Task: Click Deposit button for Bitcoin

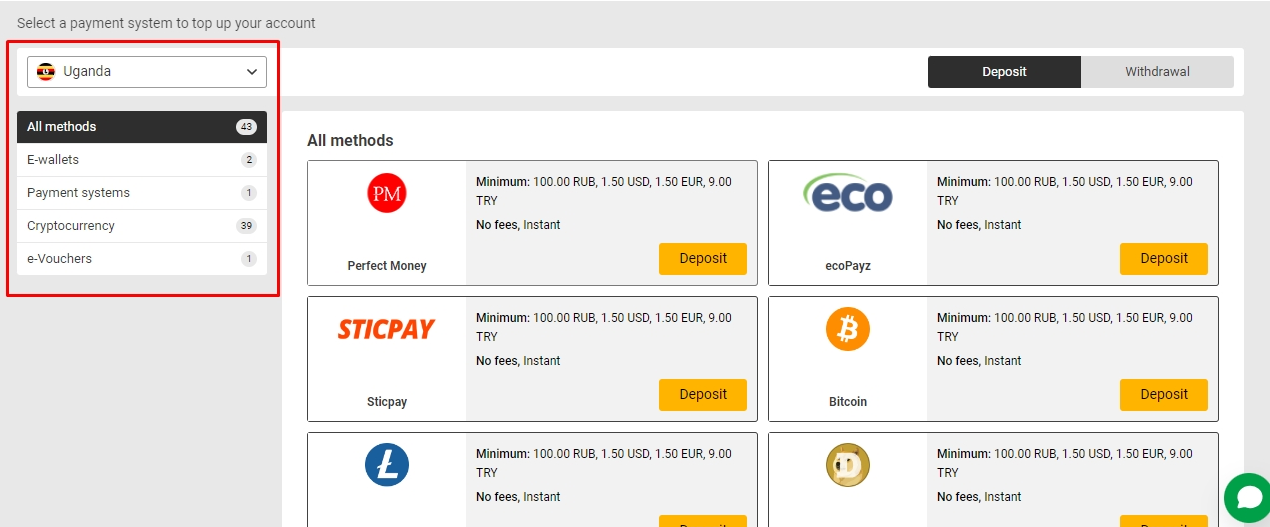Action: [x=1164, y=394]
